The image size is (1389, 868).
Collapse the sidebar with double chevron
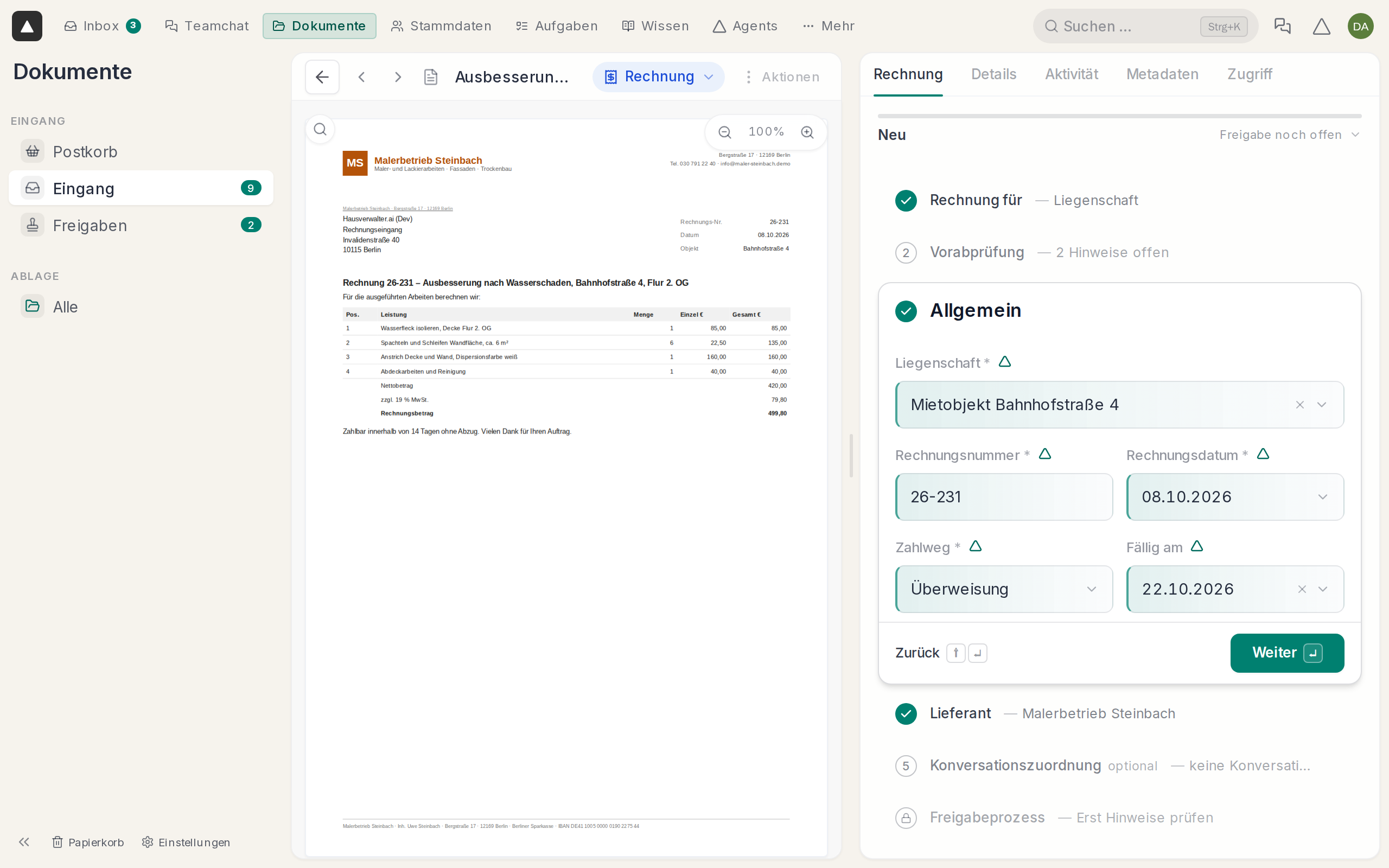coord(23,841)
